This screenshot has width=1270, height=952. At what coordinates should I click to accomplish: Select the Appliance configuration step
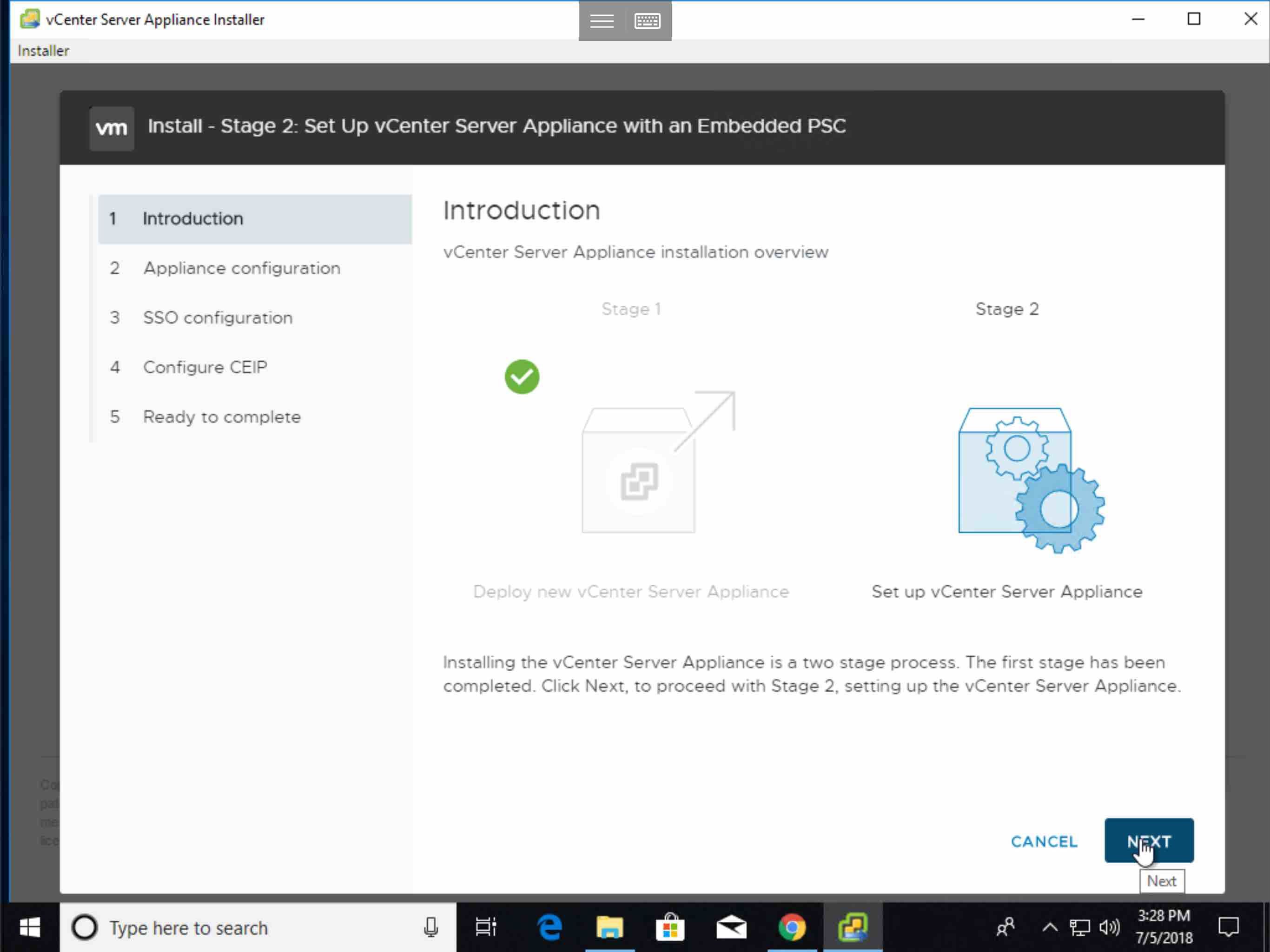click(x=254, y=268)
